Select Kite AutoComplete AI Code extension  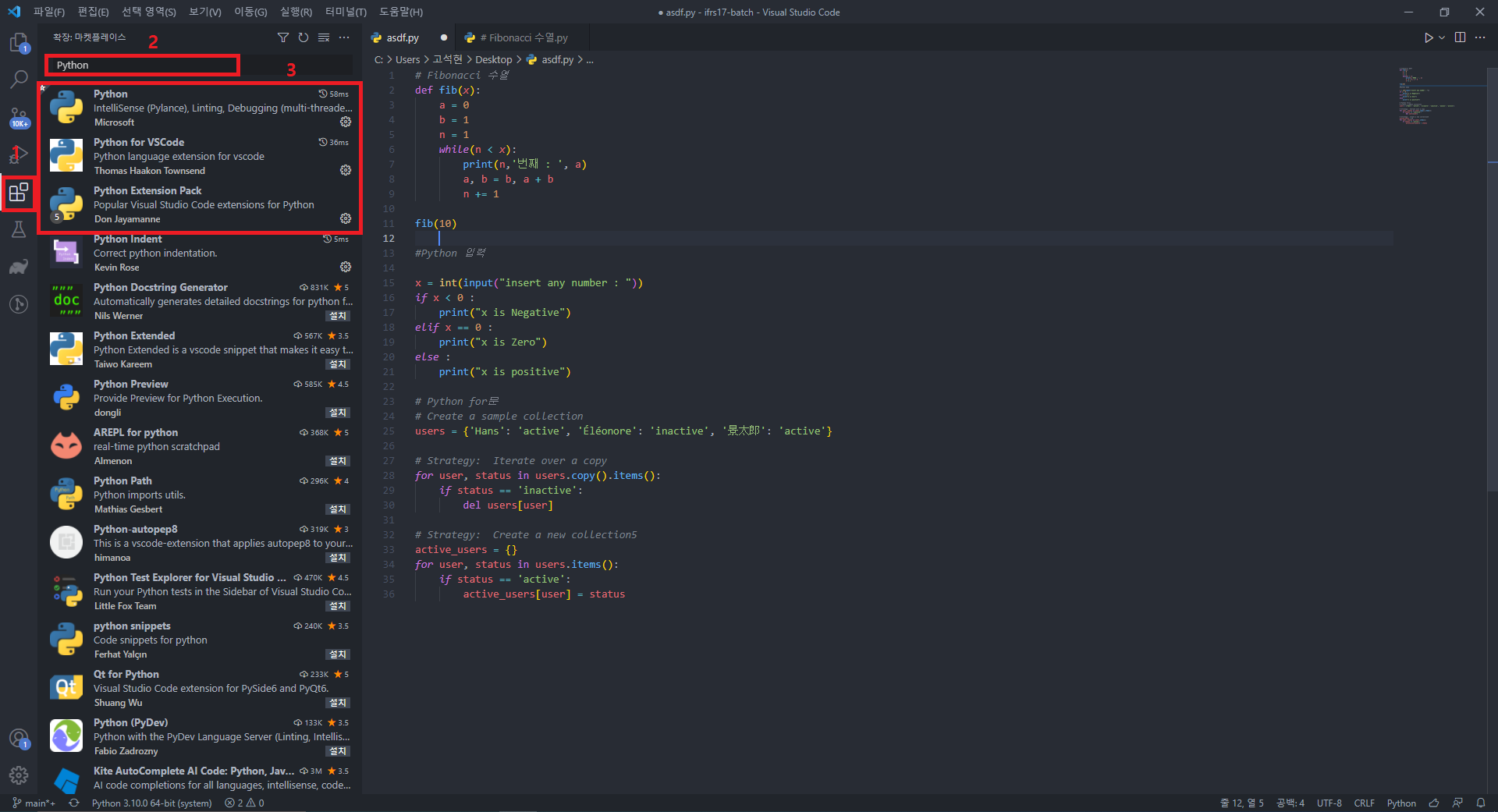tap(200, 778)
